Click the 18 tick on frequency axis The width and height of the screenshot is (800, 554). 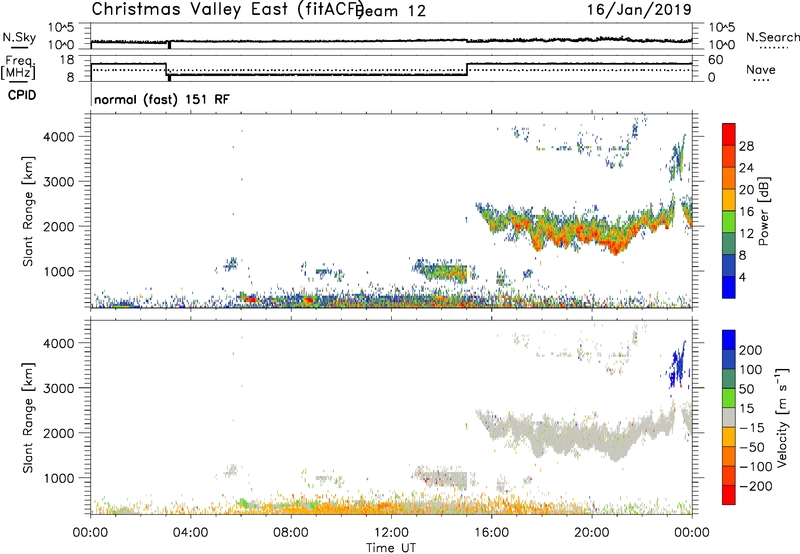66,60
